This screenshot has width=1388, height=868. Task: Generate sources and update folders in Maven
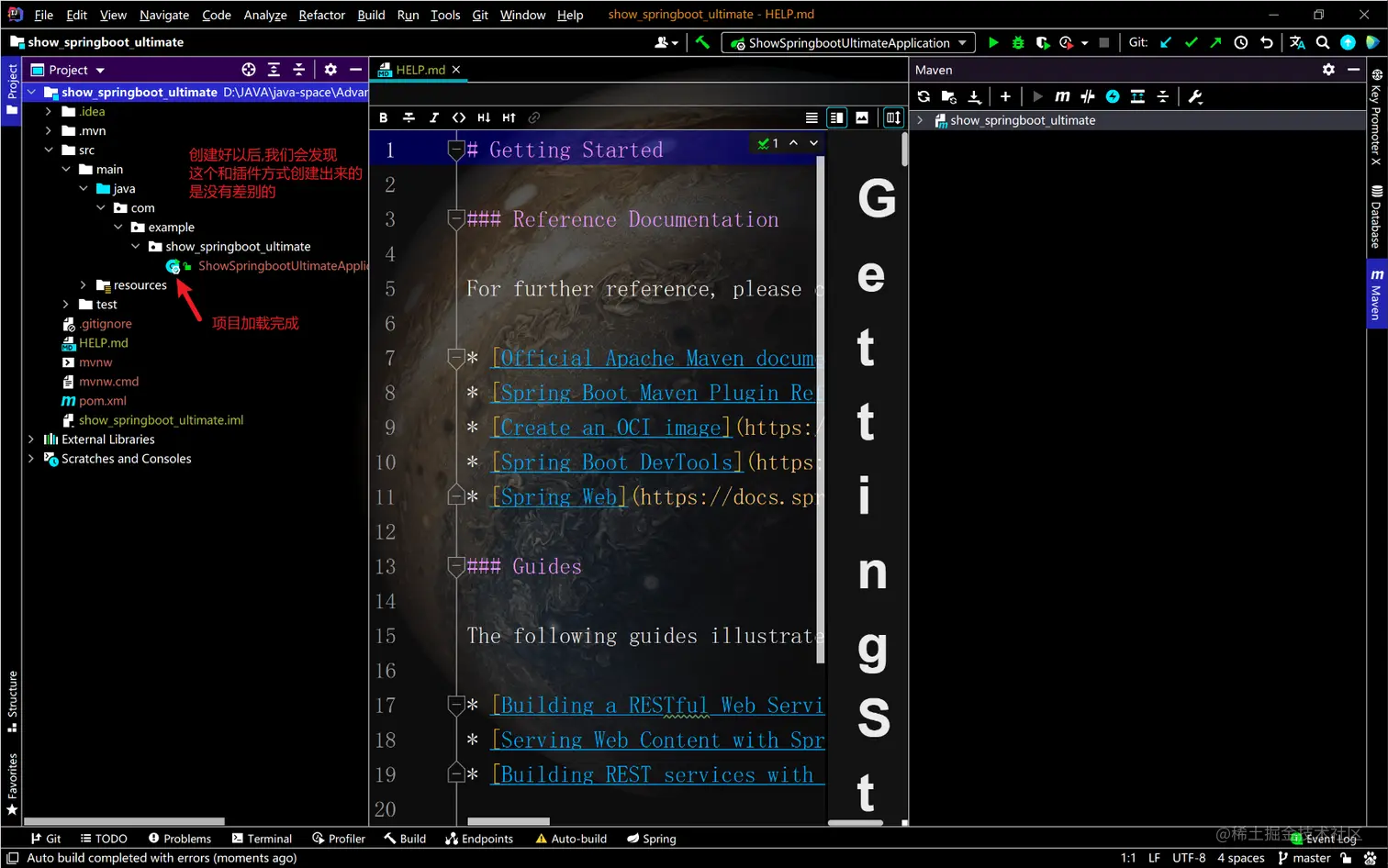pos(949,96)
